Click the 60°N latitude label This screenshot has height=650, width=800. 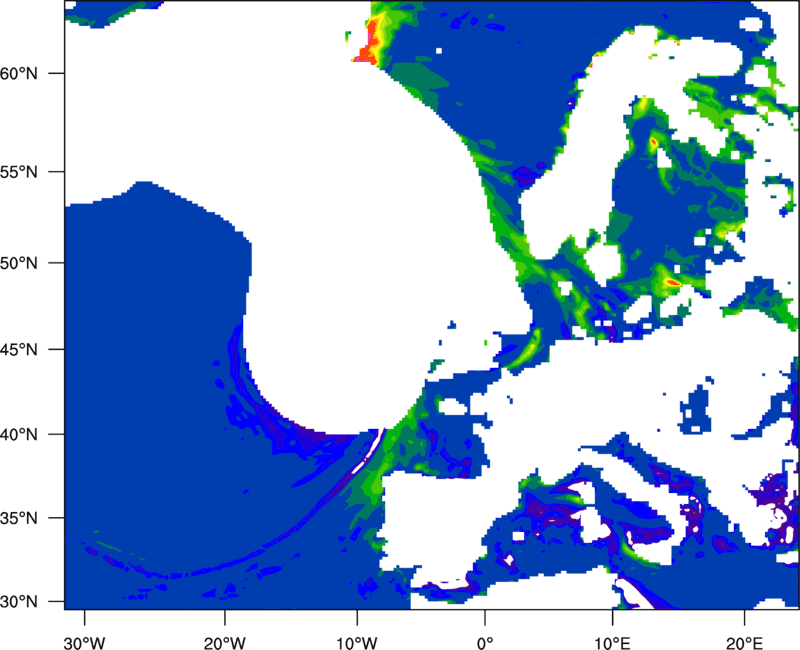[x=19, y=73]
